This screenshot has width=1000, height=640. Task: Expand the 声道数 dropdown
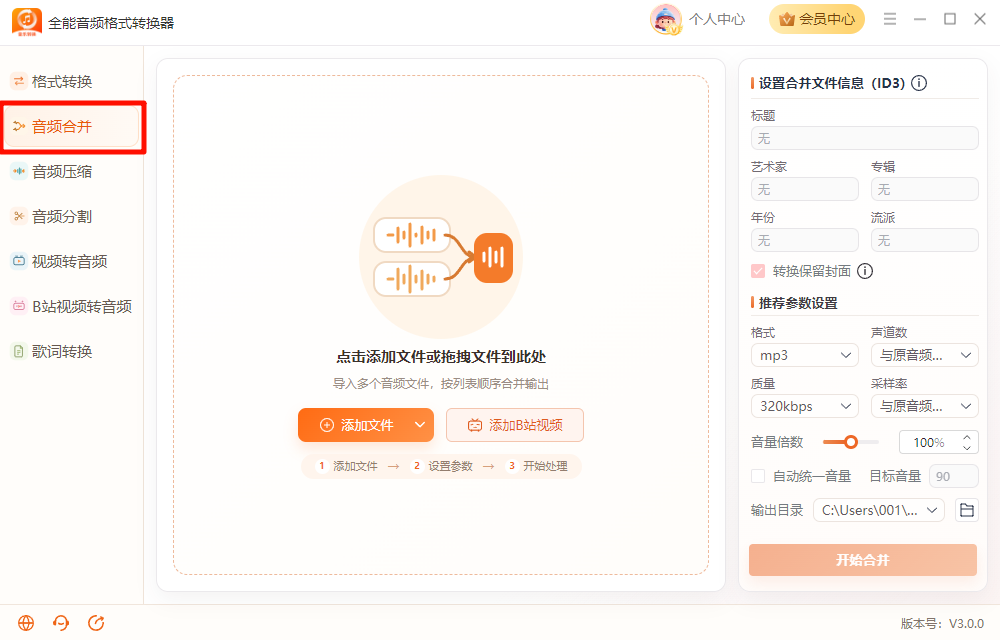tap(924, 355)
